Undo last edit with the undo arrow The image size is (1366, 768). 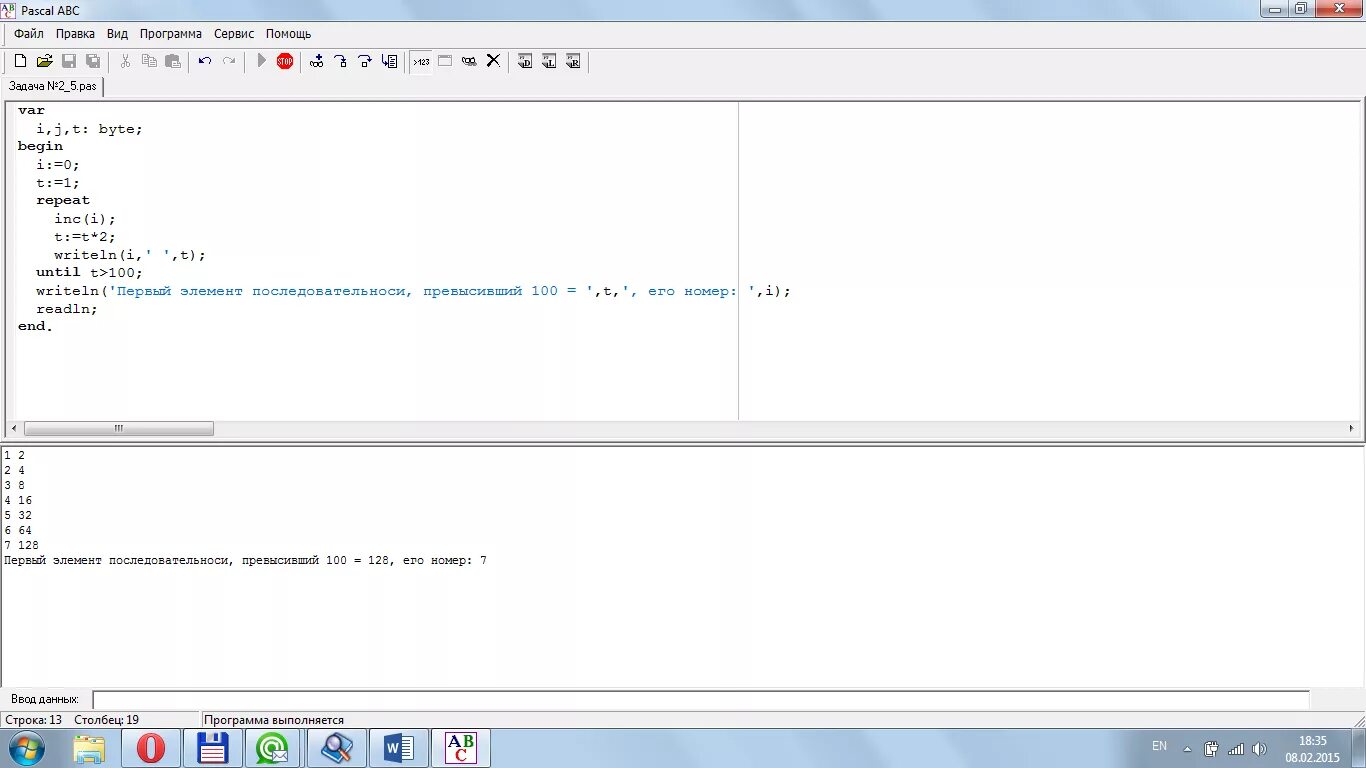pos(205,61)
